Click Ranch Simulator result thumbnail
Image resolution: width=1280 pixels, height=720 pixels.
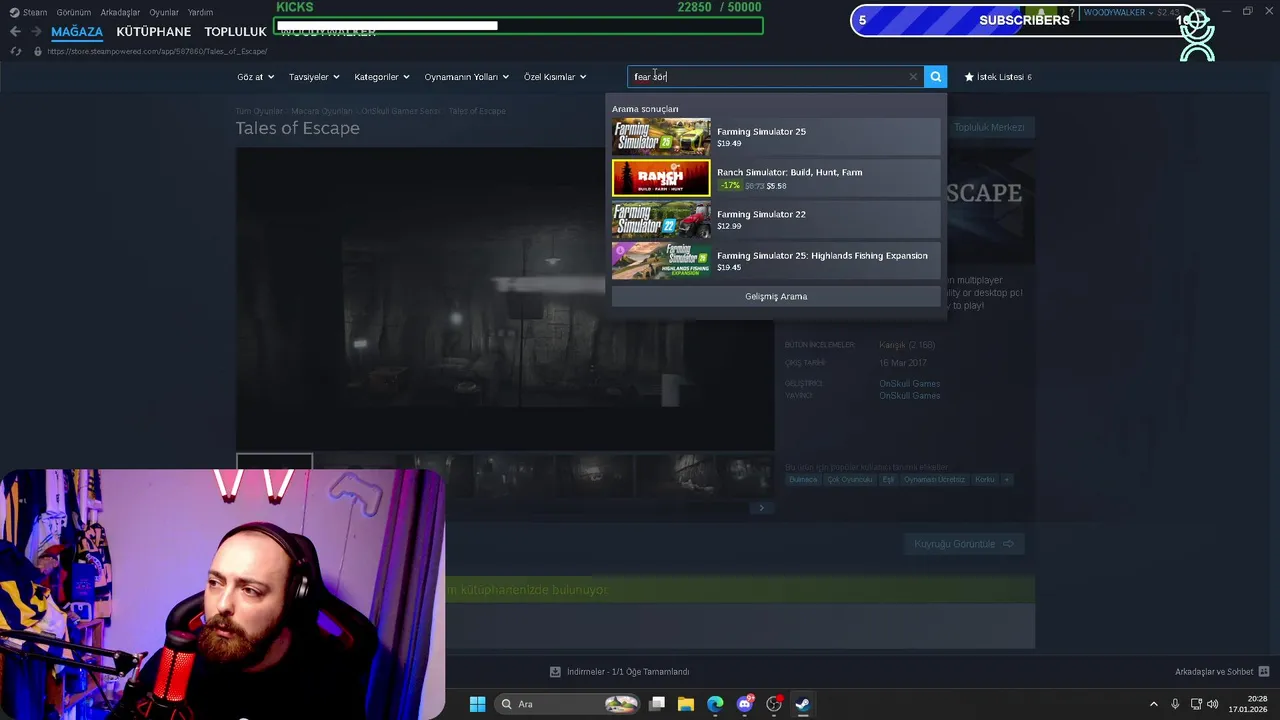click(x=661, y=178)
